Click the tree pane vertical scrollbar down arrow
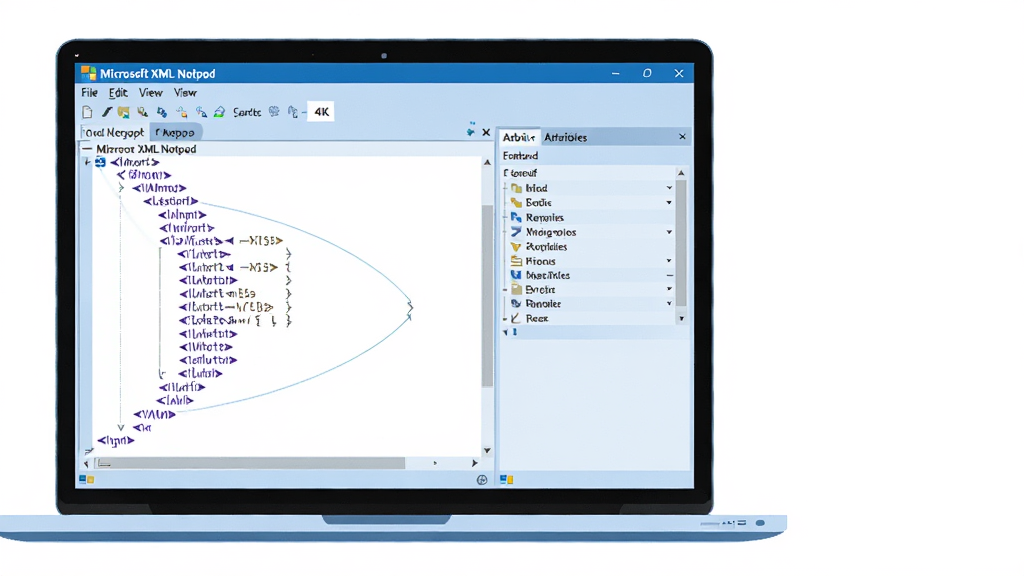This screenshot has width=1024, height=576. point(487,451)
